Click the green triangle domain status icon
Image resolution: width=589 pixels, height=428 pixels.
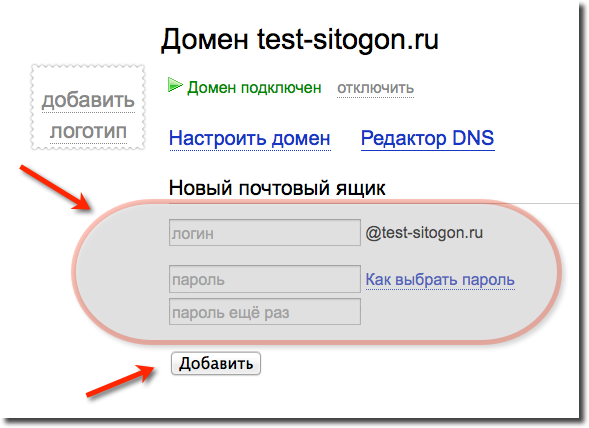pyautogui.click(x=175, y=85)
